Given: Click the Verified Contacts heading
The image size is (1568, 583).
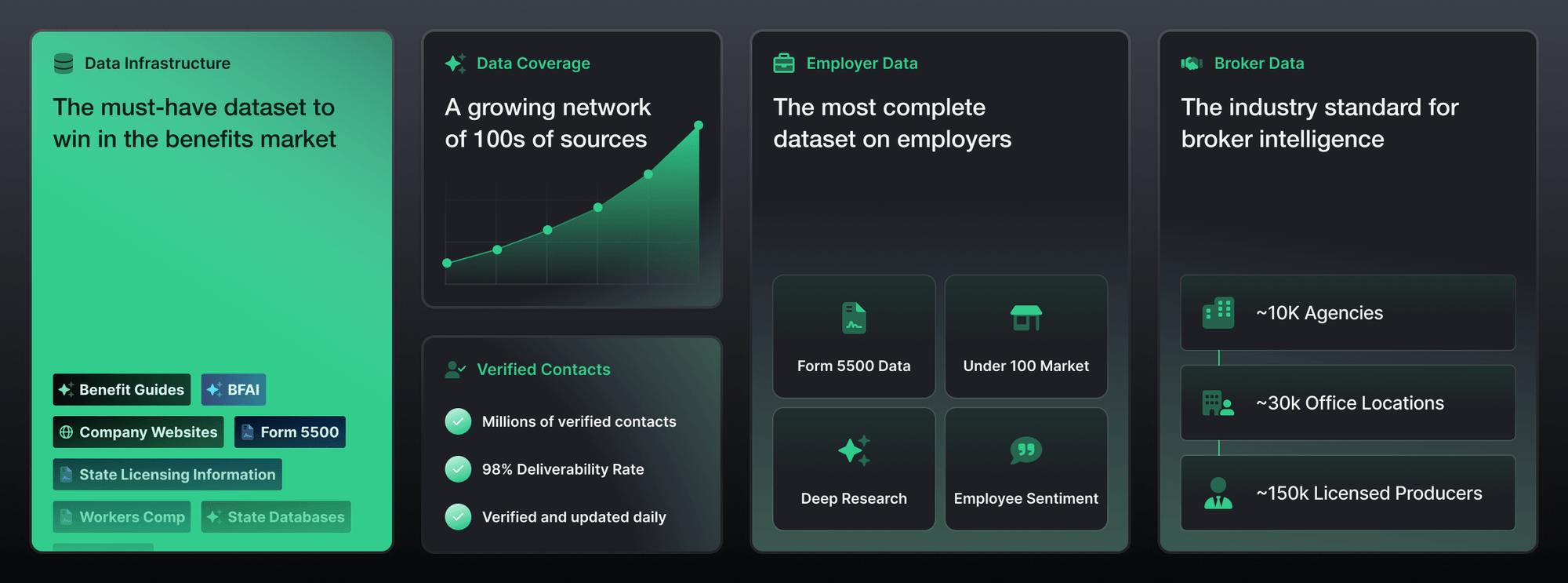Looking at the screenshot, I should tap(543, 370).
